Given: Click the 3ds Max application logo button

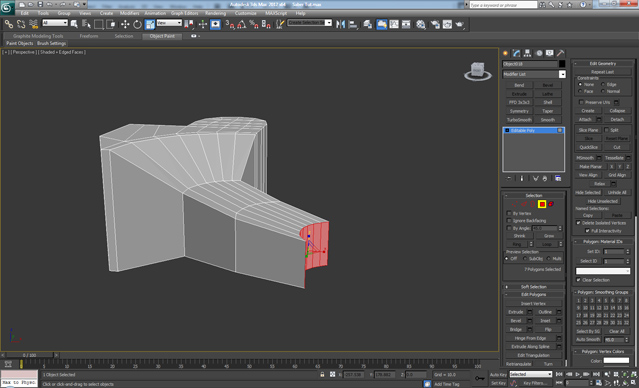Looking at the screenshot, I should point(7,7).
